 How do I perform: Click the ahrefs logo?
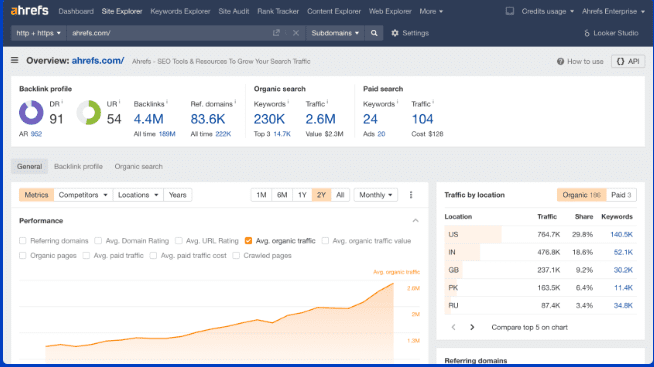[29, 10]
